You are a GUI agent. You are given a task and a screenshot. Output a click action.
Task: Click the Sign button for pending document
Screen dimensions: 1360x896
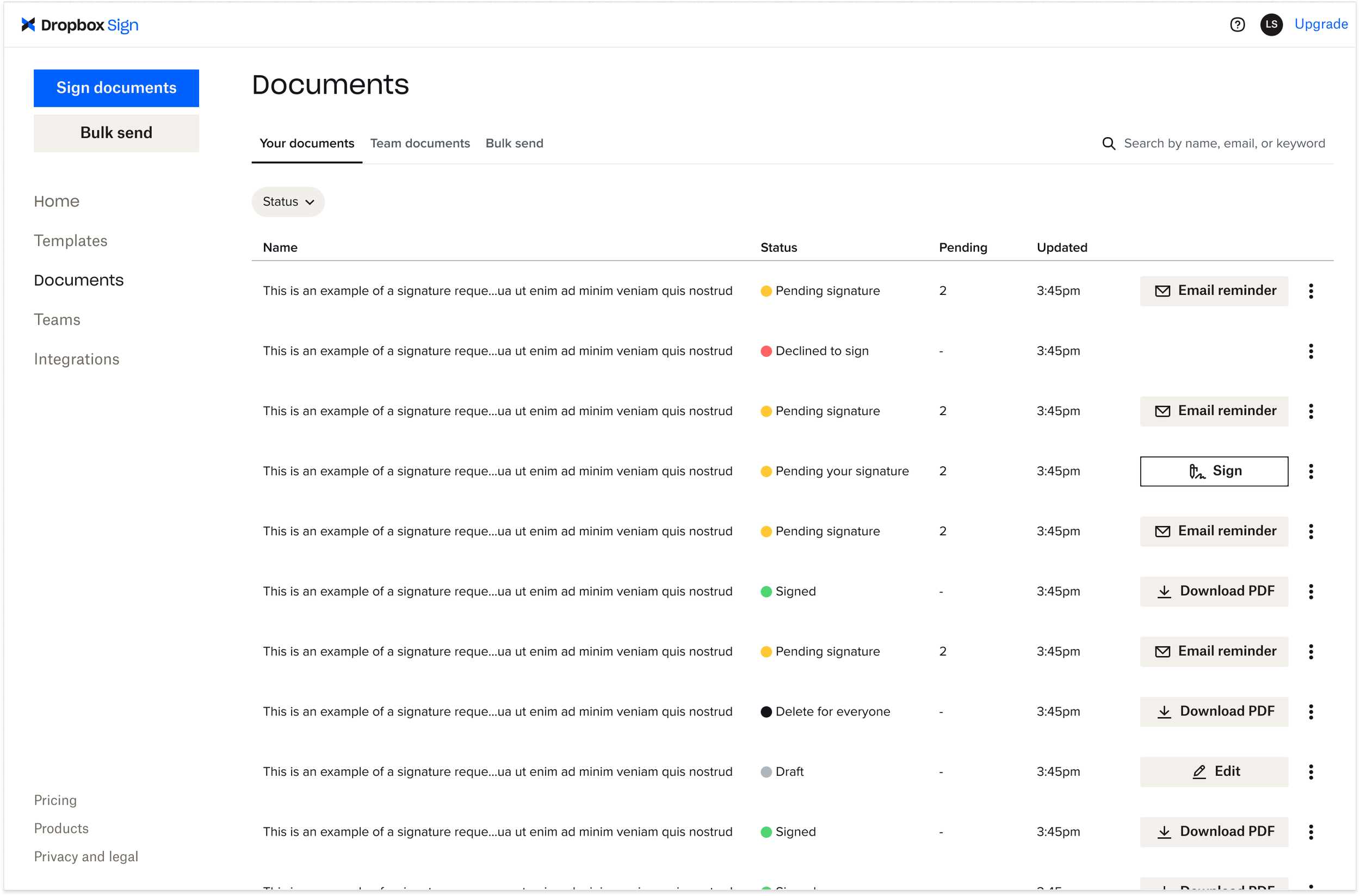tap(1214, 472)
